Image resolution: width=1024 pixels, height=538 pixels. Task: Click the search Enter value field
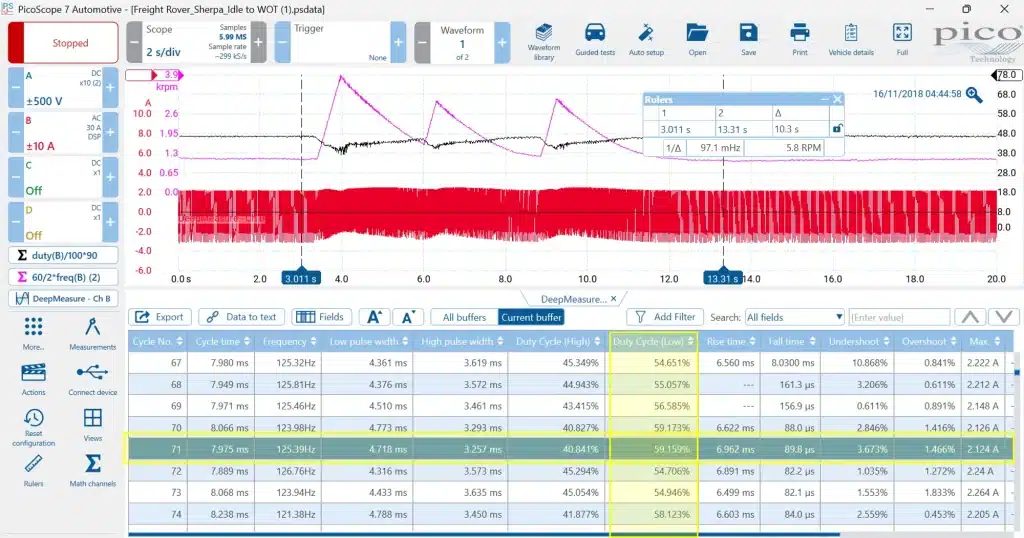[x=900, y=317]
